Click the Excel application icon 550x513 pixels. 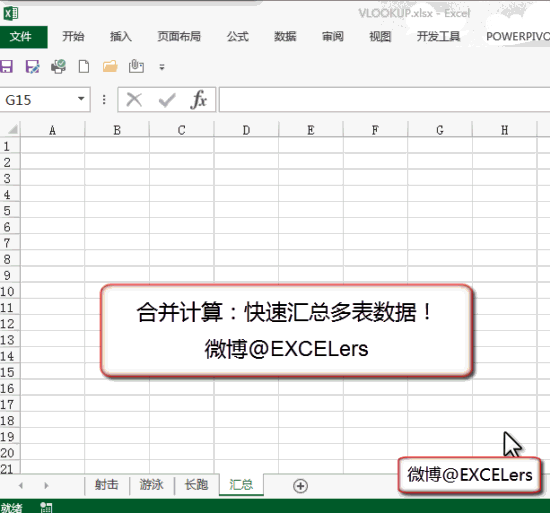tap(11, 13)
